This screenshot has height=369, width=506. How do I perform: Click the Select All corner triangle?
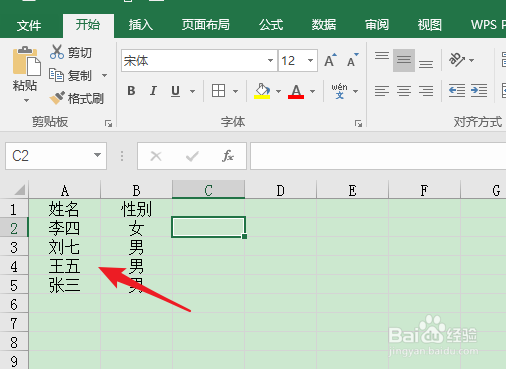(x=19, y=190)
